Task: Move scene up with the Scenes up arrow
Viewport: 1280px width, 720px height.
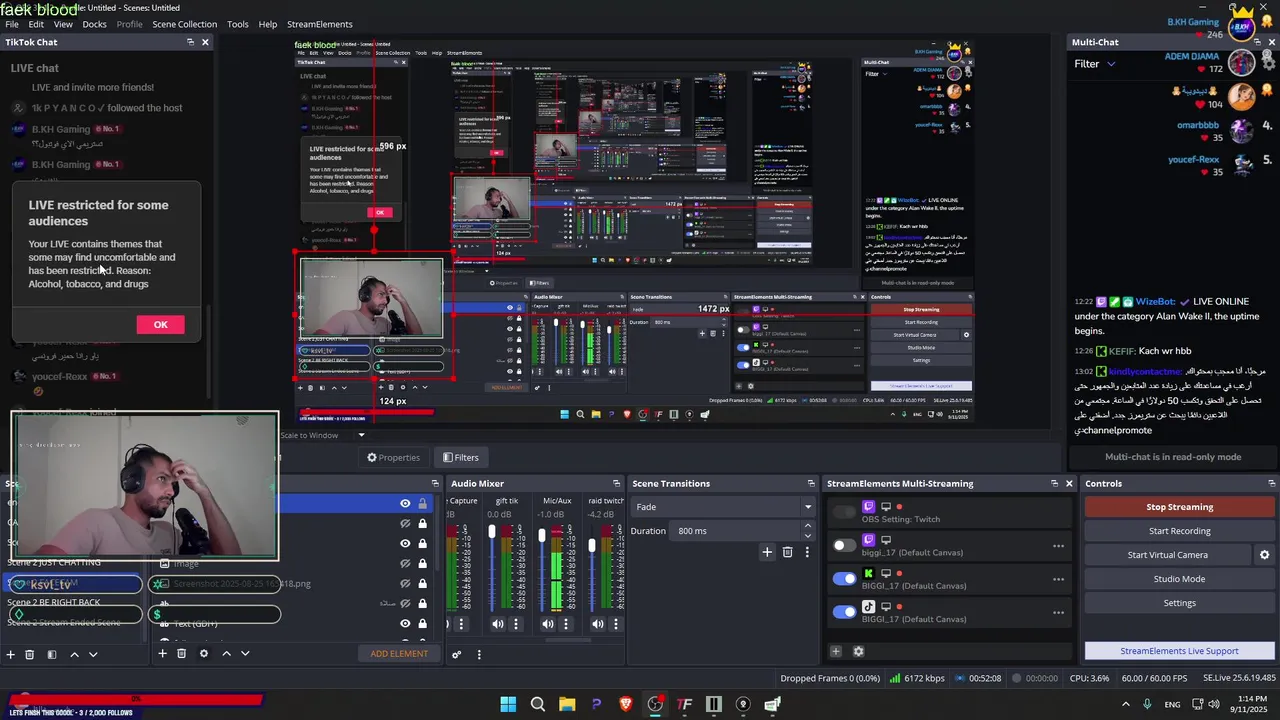Action: point(74,654)
